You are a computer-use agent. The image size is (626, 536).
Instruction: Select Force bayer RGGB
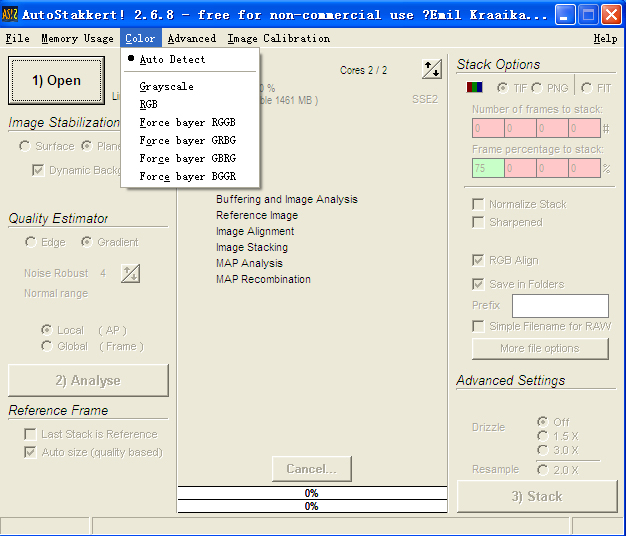(x=190, y=122)
